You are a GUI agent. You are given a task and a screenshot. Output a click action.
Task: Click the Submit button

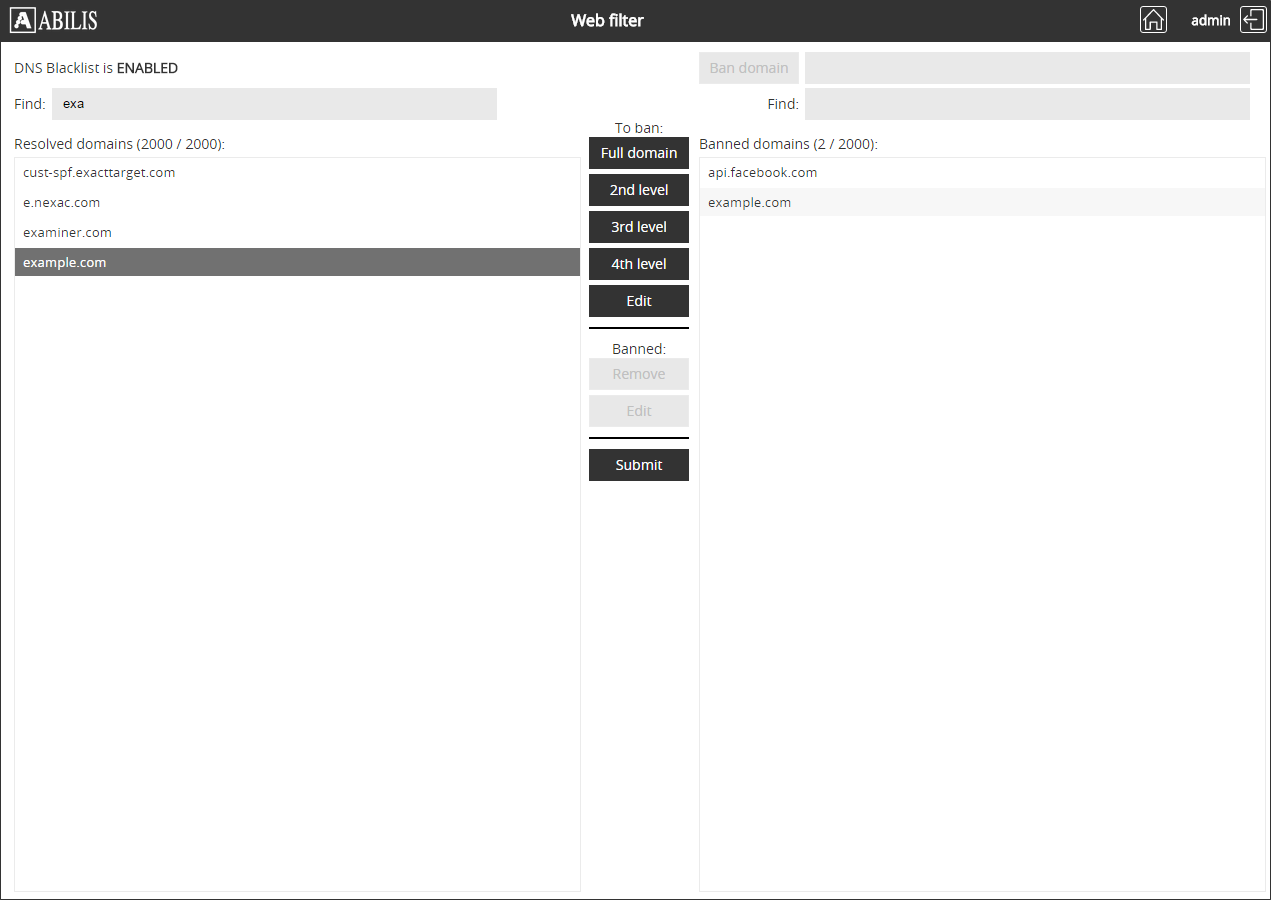click(x=638, y=464)
